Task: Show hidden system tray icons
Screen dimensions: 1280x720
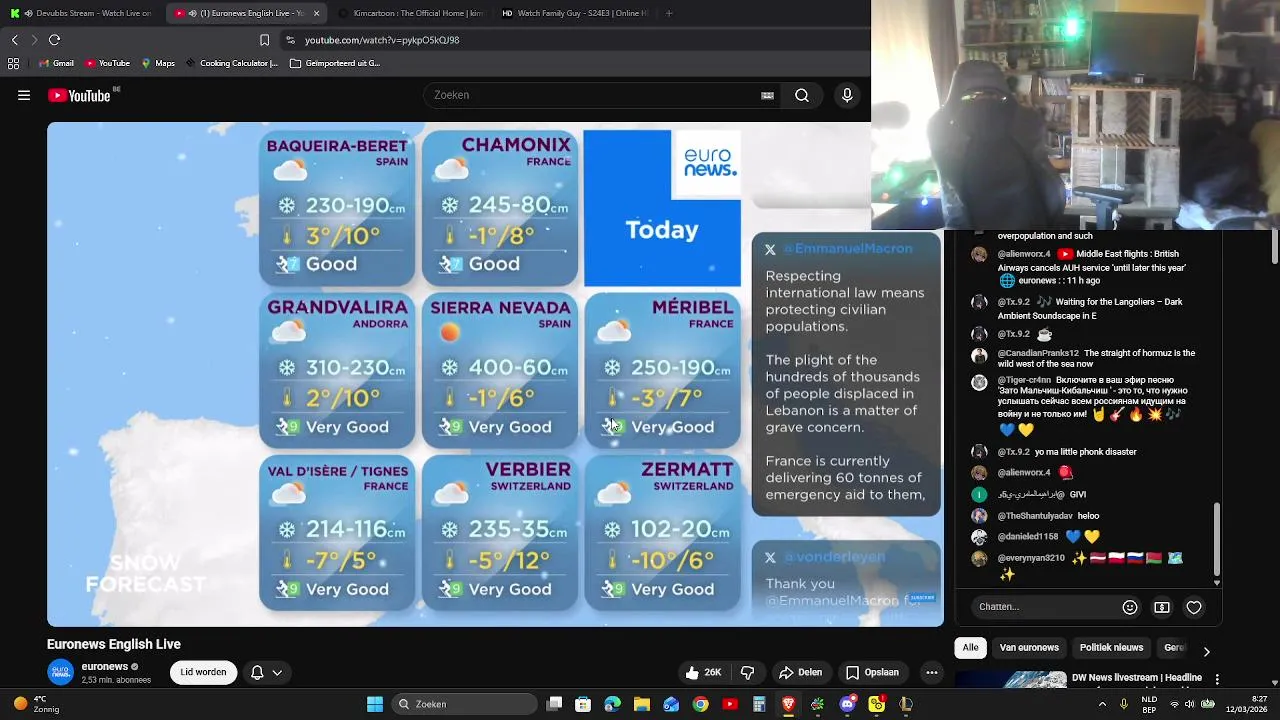Action: 1104,704
